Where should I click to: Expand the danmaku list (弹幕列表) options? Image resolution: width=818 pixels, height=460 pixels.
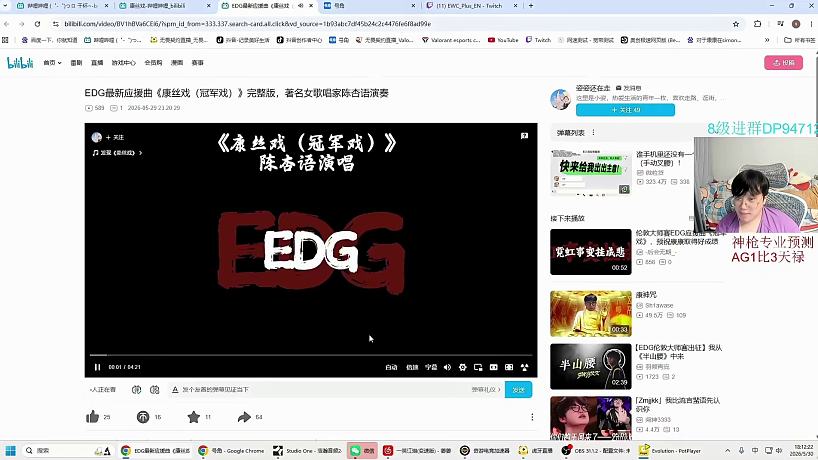[x=593, y=132]
